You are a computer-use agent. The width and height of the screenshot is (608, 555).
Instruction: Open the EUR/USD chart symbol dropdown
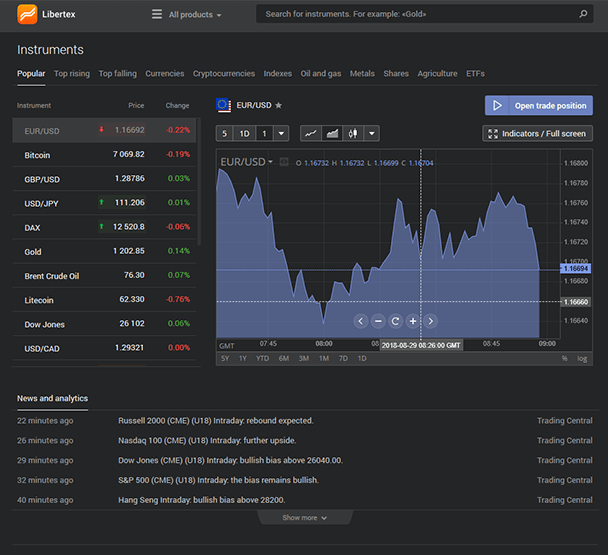click(x=247, y=162)
